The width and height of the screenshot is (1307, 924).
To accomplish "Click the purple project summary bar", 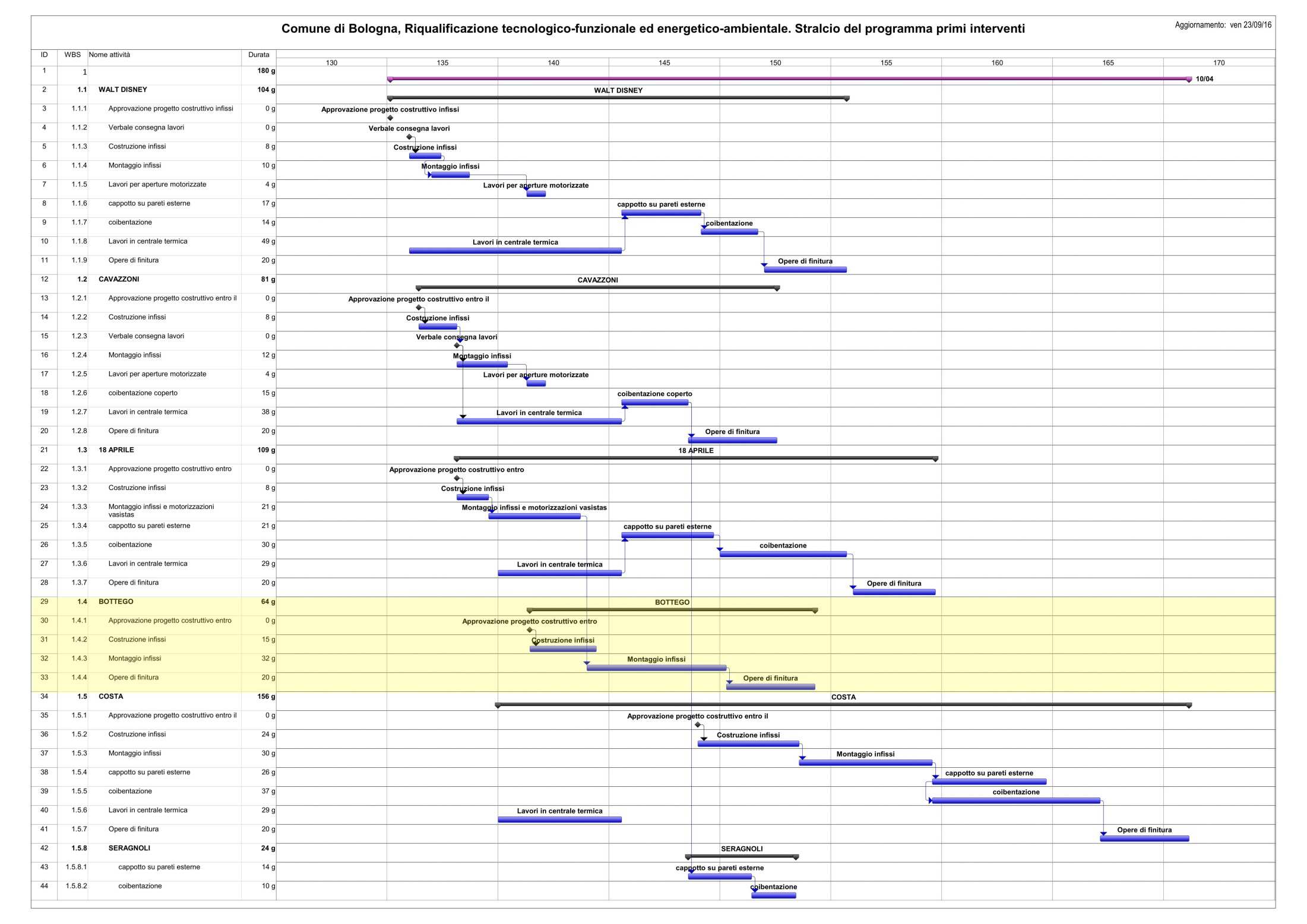I will [789, 78].
